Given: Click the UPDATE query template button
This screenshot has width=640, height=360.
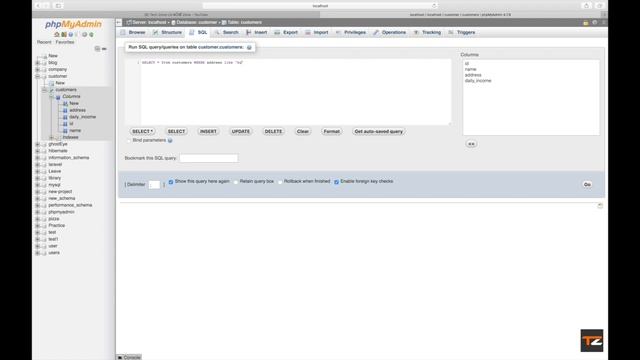Looking at the screenshot, I should pos(241,131).
